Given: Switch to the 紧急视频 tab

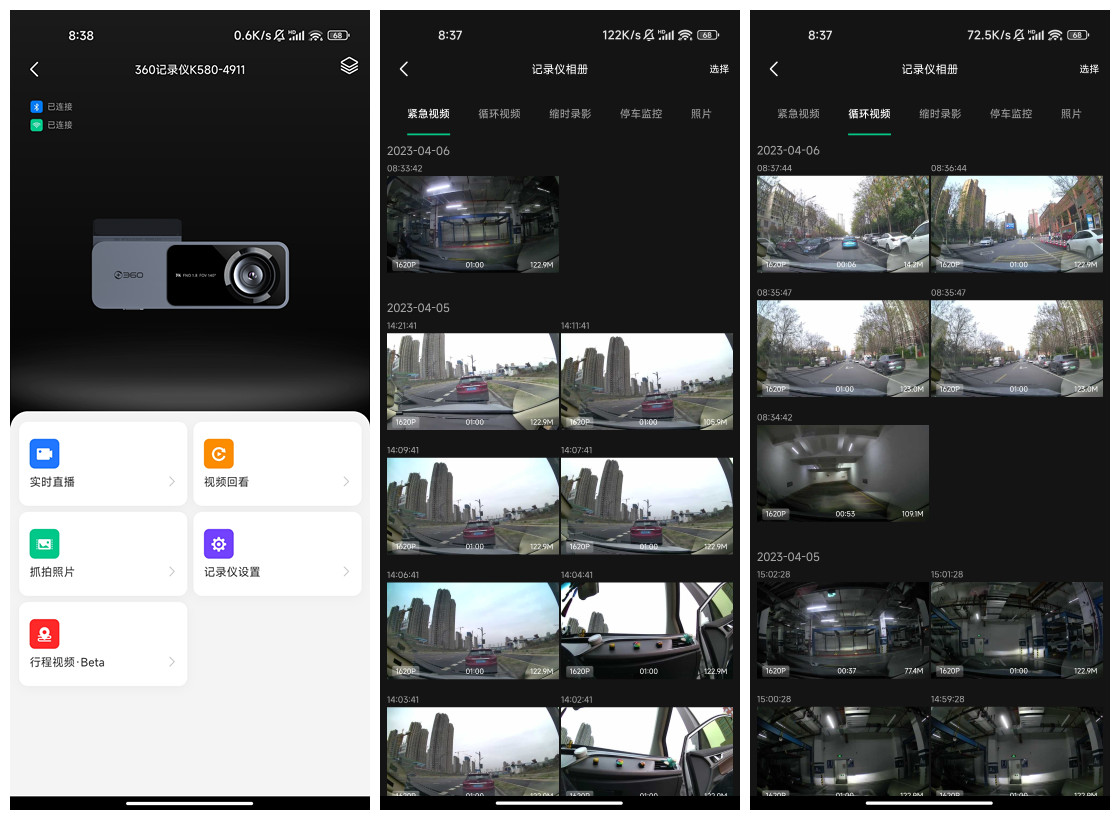Looking at the screenshot, I should pyautogui.click(x=428, y=114).
